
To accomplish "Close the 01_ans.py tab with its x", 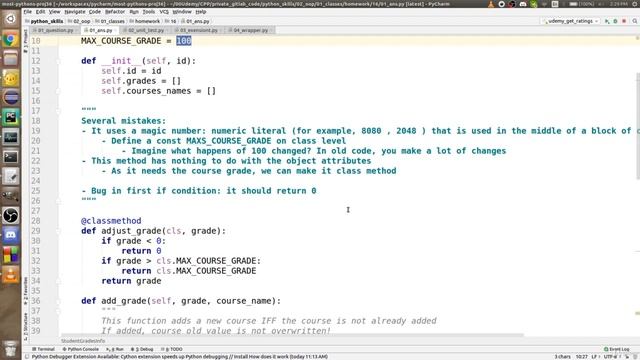I will click(115, 30).
